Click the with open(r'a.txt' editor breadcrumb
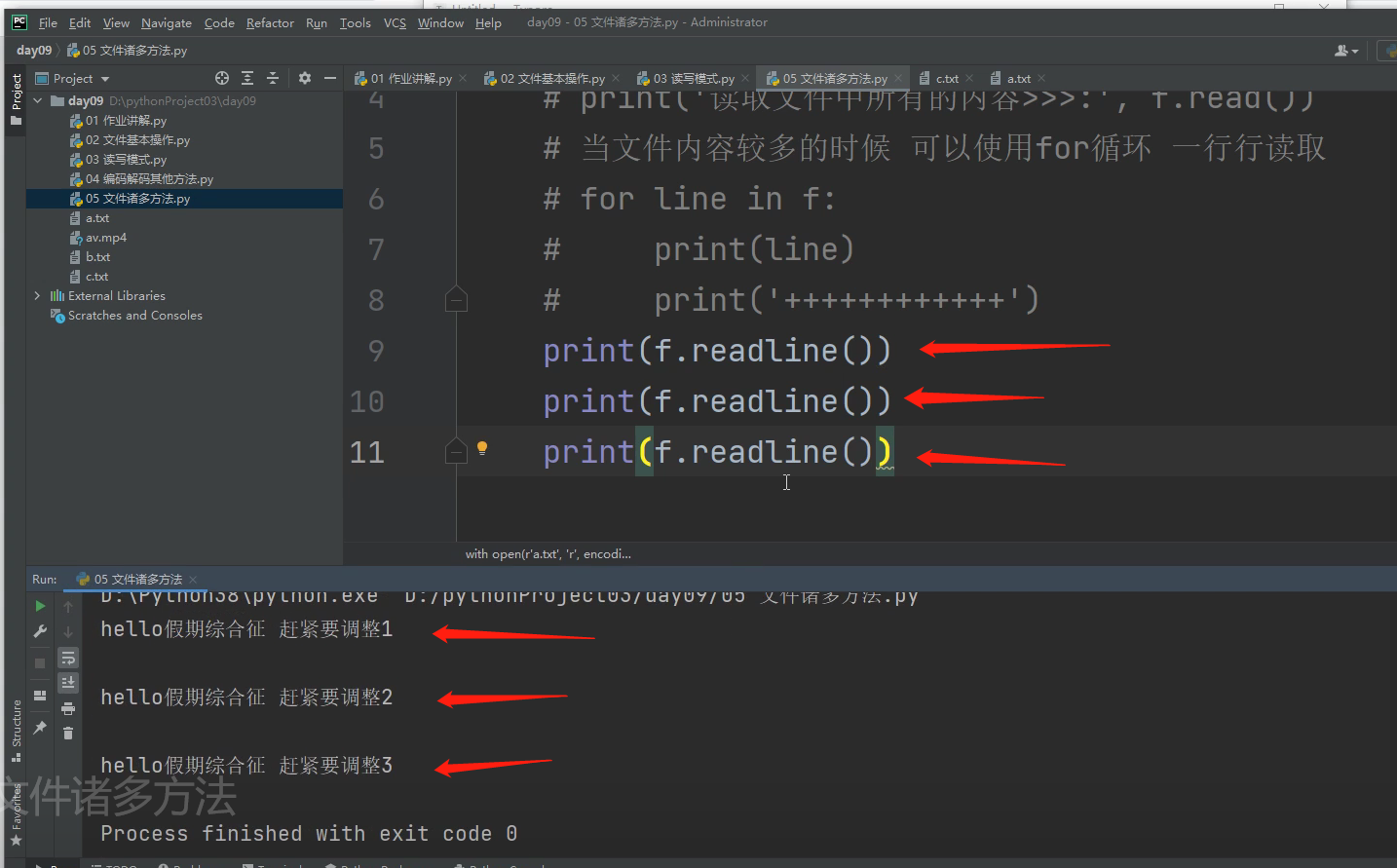The width and height of the screenshot is (1397, 868). pos(547,554)
